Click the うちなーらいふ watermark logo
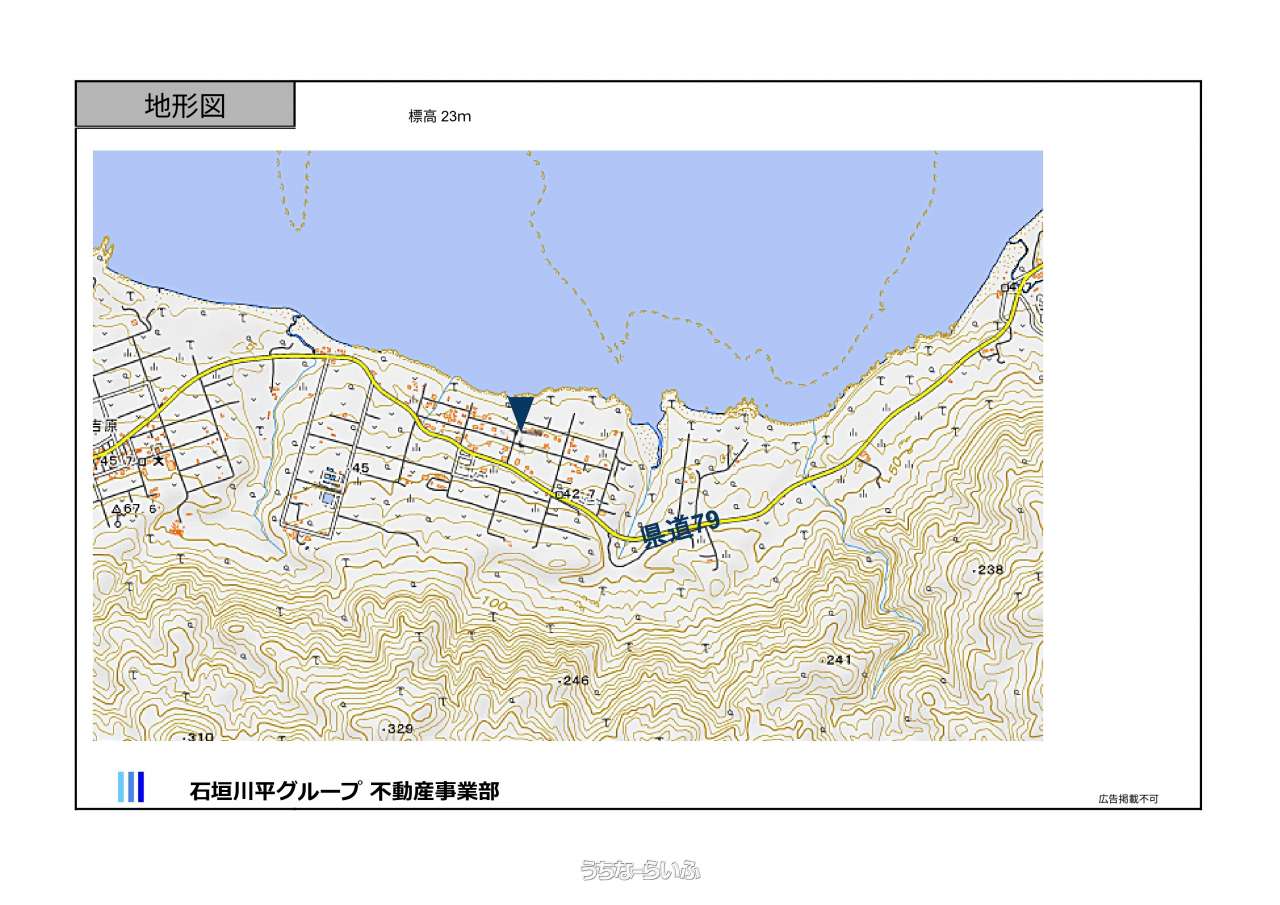Screen dimensions: 1280x905 (x=640, y=870)
